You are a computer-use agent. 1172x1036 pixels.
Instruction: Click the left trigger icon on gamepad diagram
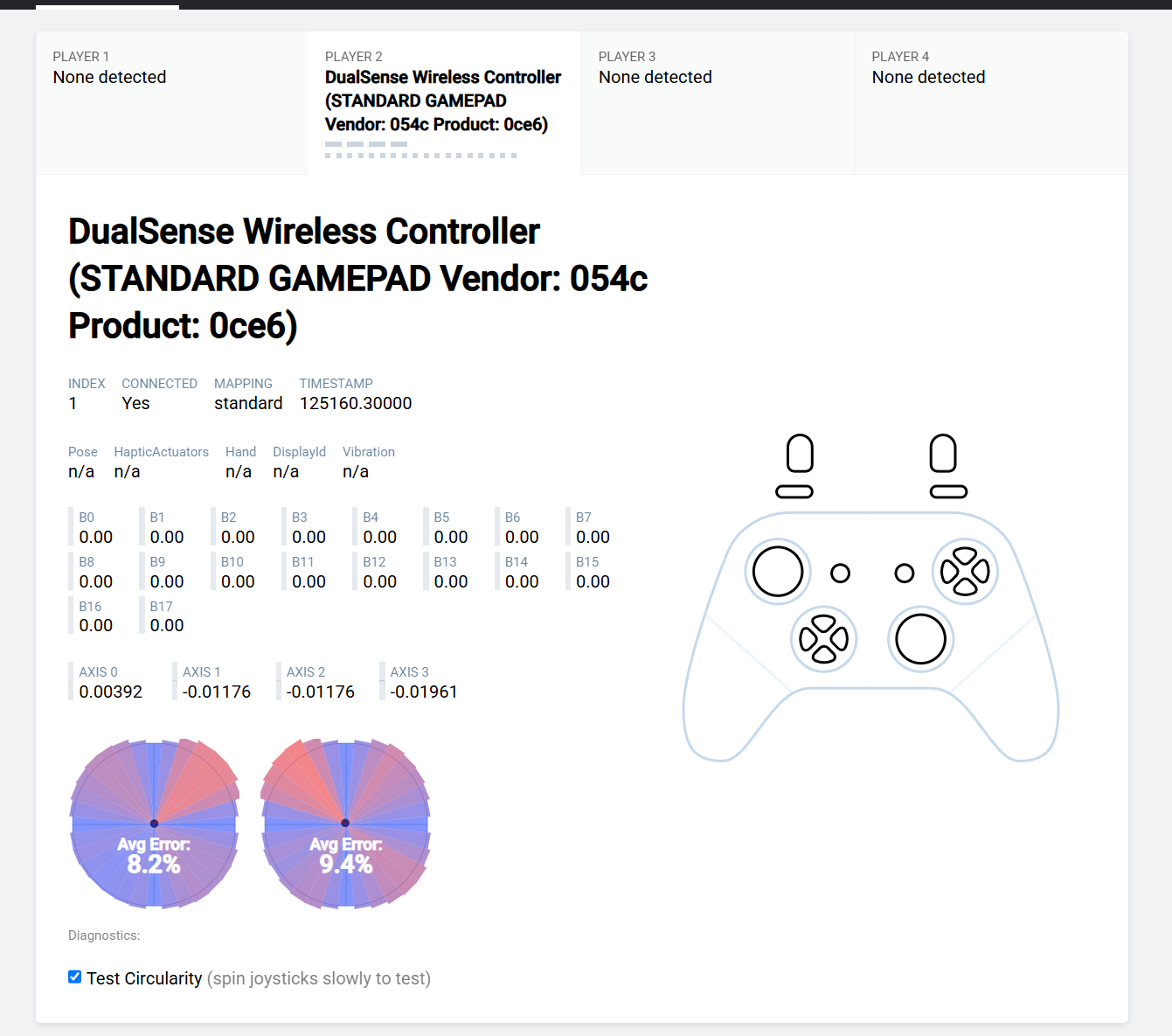(800, 454)
